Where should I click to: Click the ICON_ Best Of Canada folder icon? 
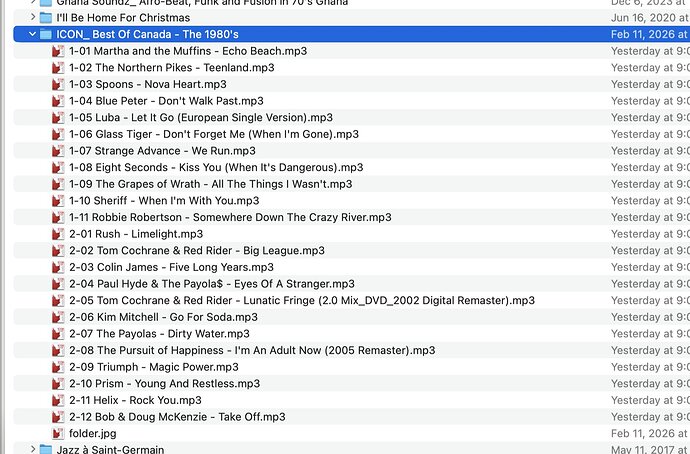(46, 34)
